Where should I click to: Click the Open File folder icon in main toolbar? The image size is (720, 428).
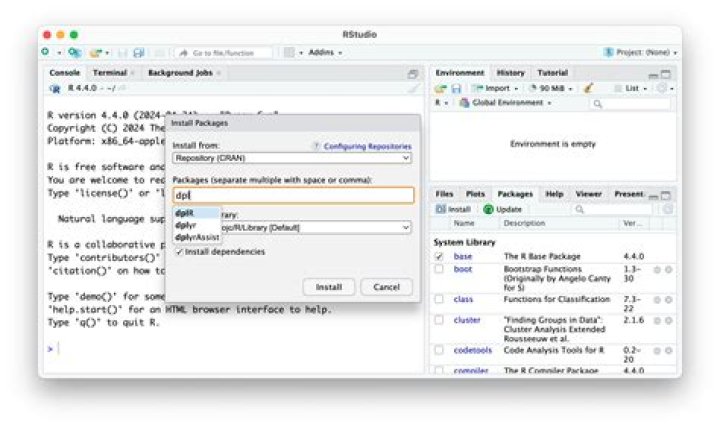[96, 53]
